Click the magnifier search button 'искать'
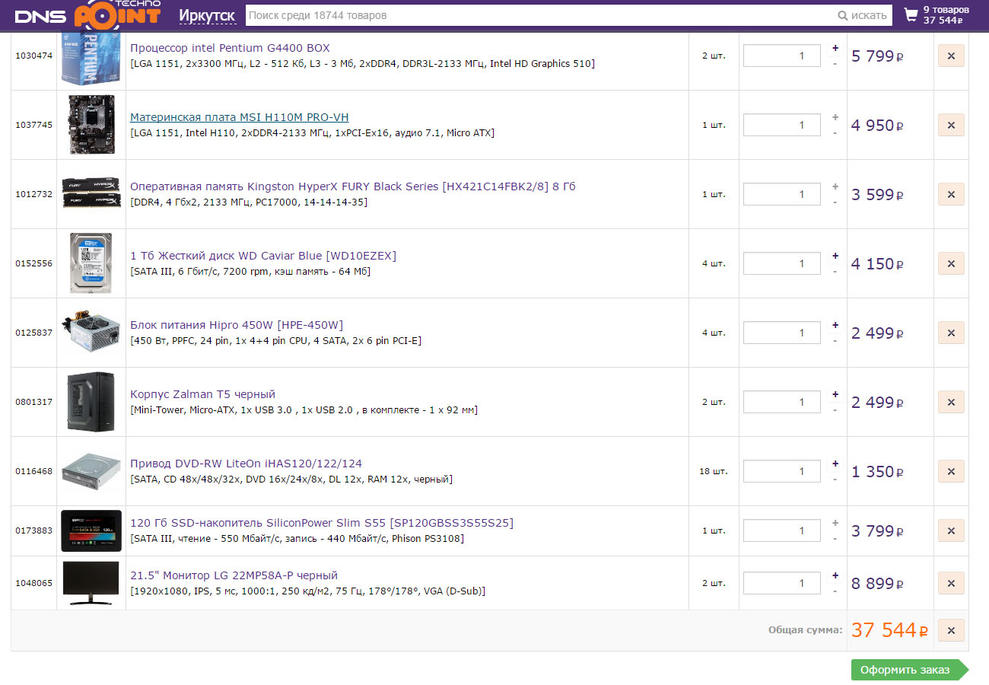The width and height of the screenshot is (989, 685). pos(862,15)
